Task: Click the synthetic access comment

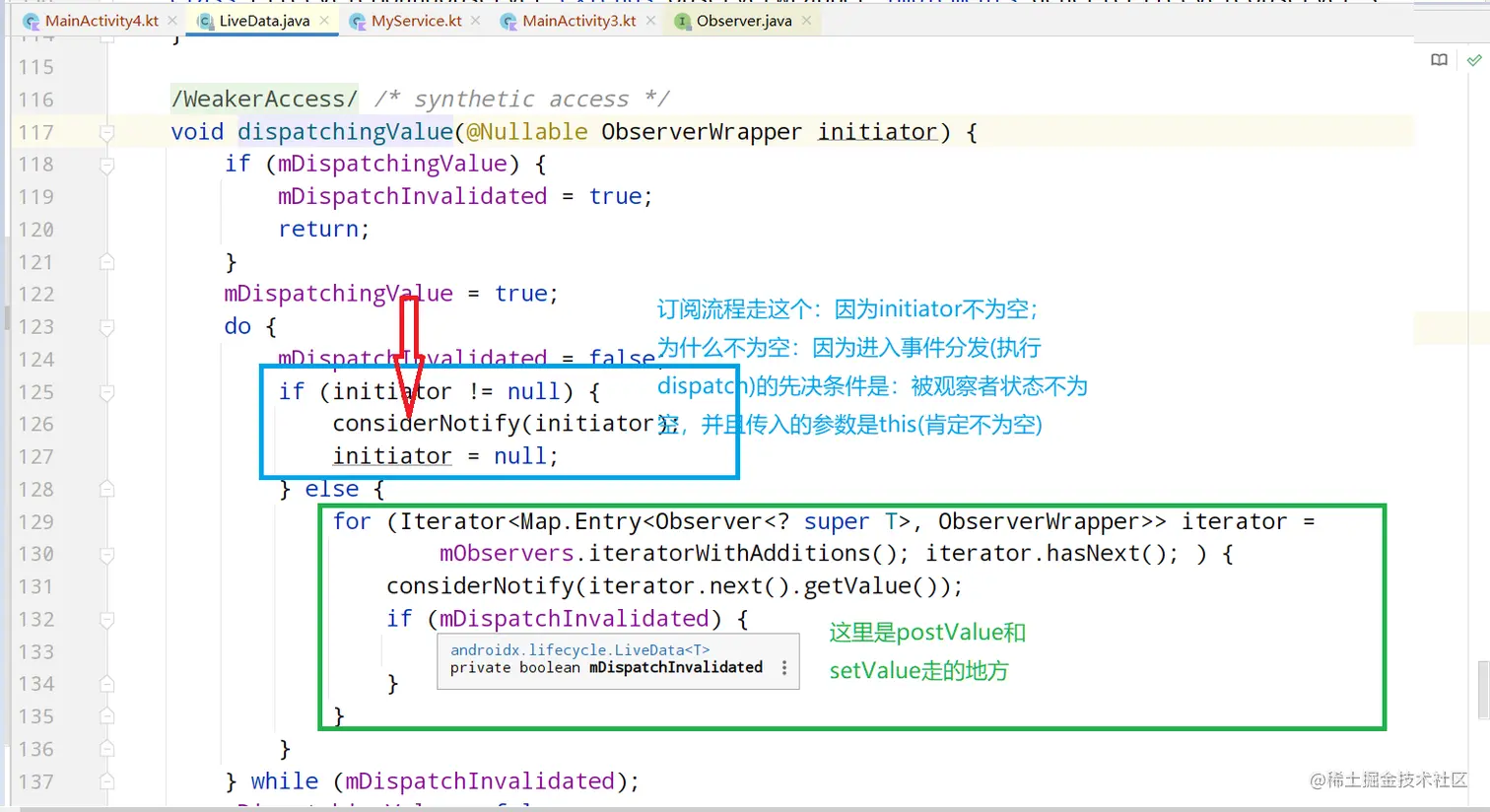Action: 521,100
